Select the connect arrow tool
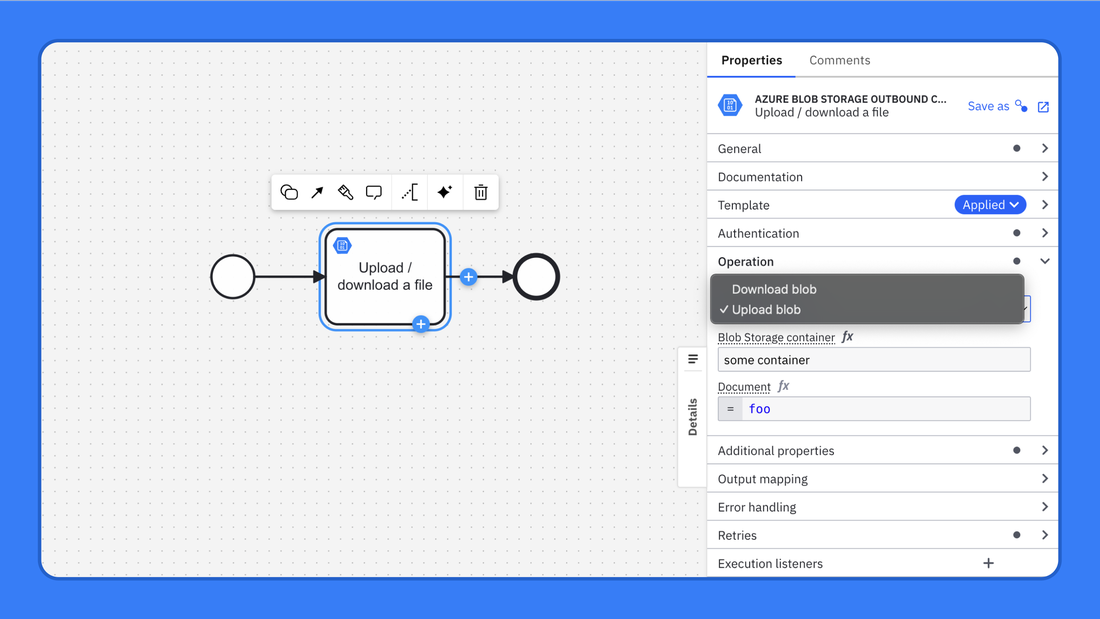 [x=317, y=192]
